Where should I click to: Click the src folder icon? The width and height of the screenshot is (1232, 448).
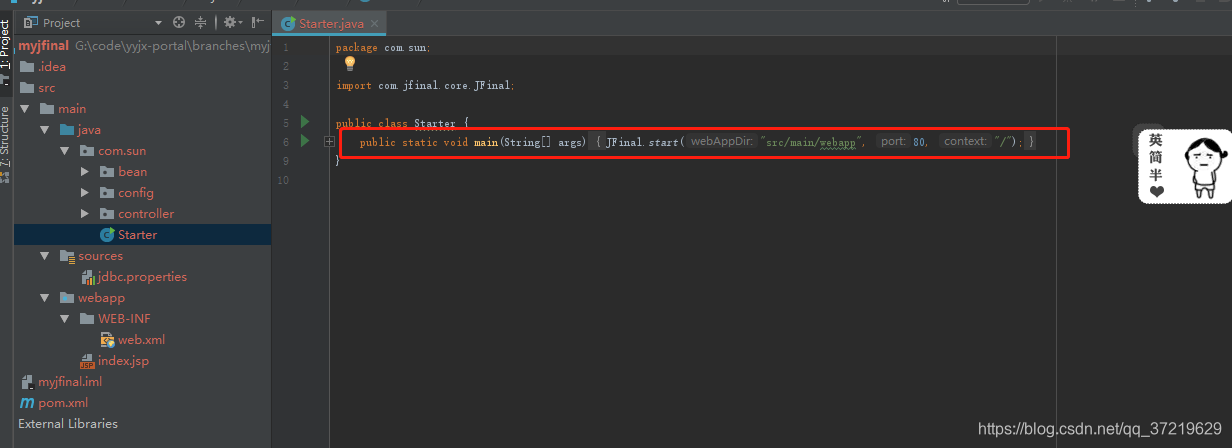[x=27, y=87]
